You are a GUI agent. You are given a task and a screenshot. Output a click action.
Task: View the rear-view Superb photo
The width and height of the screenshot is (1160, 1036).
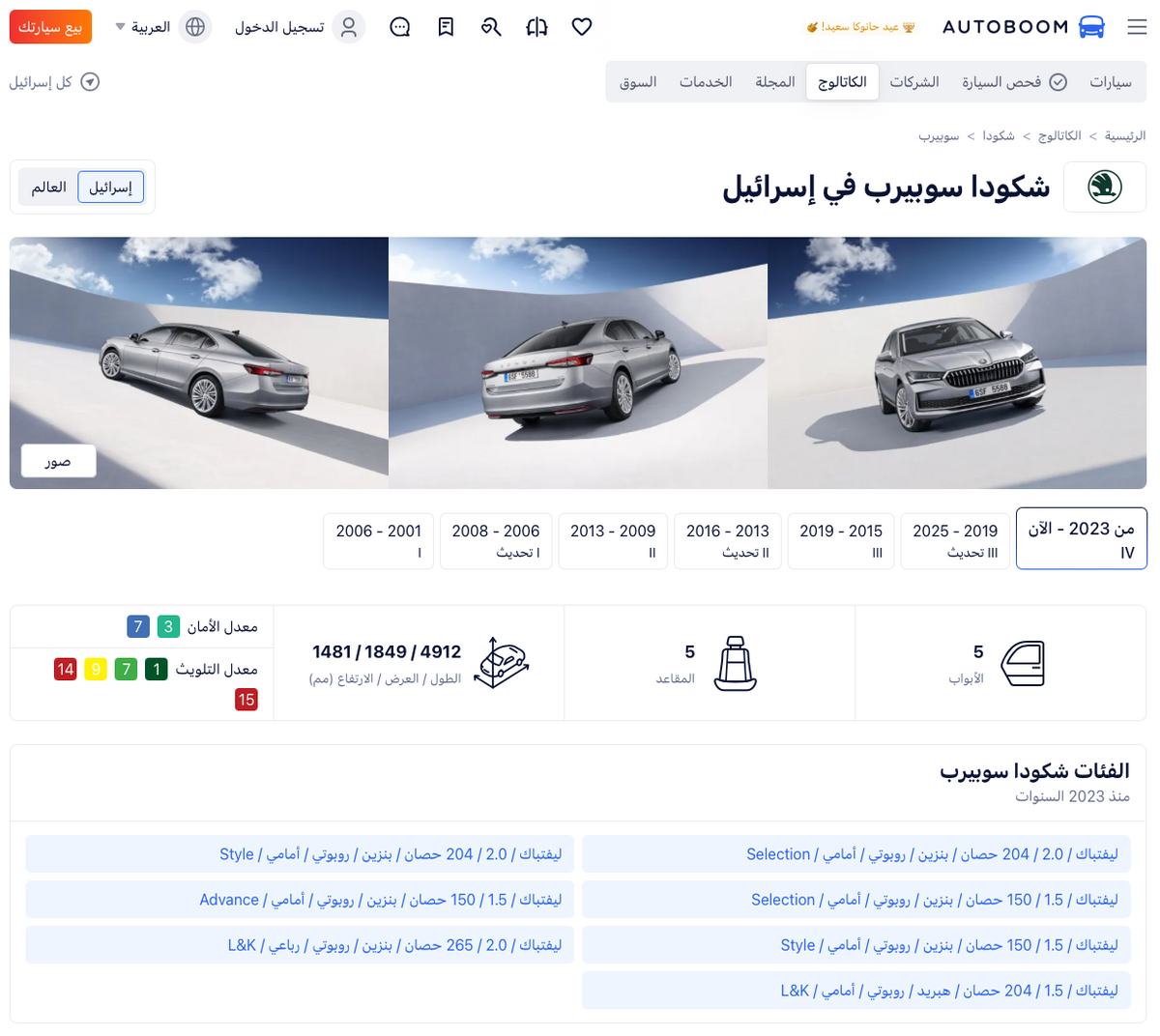(x=578, y=363)
